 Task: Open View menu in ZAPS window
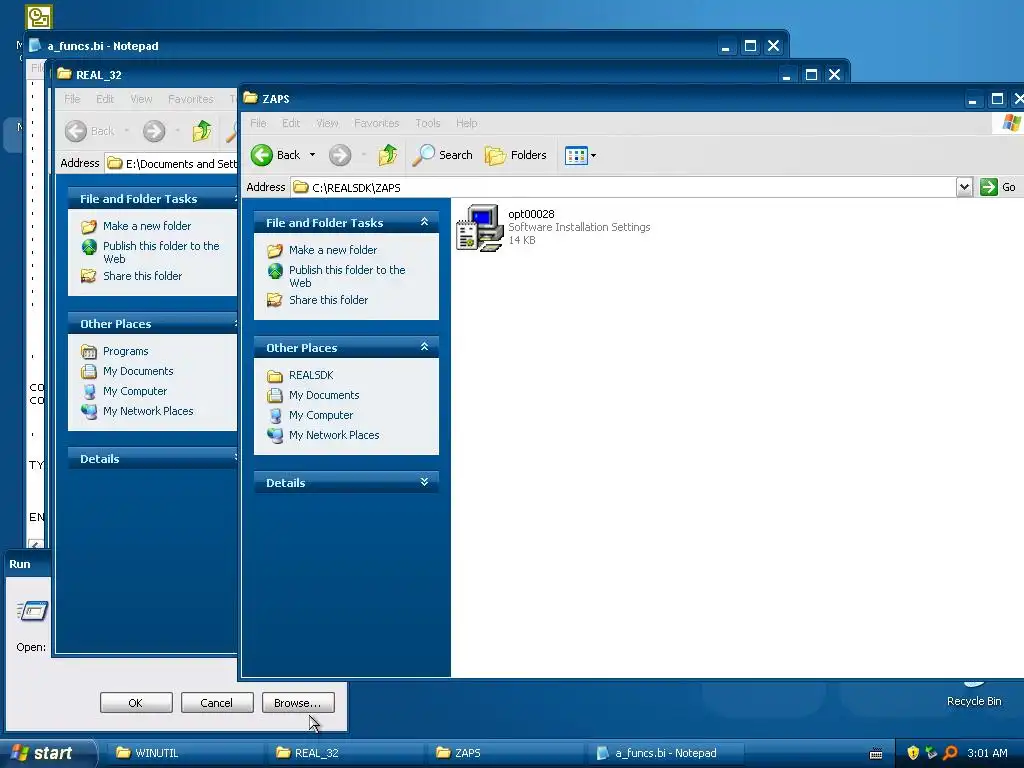(x=327, y=123)
